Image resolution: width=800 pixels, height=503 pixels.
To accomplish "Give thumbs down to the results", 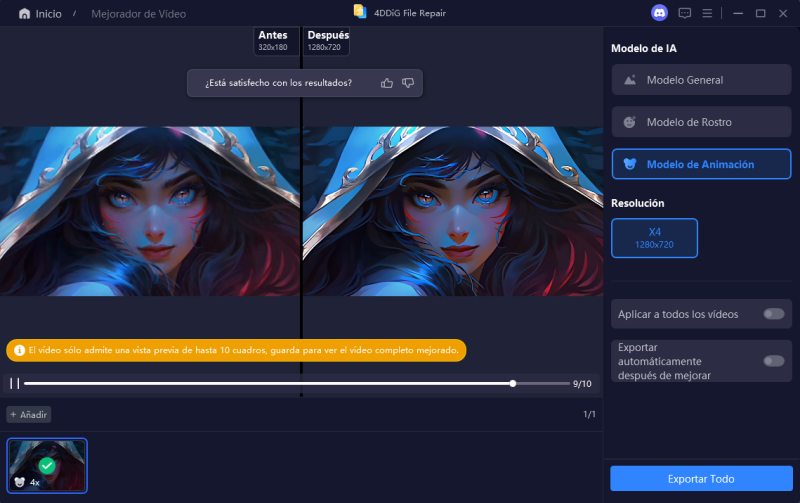I will coord(408,83).
